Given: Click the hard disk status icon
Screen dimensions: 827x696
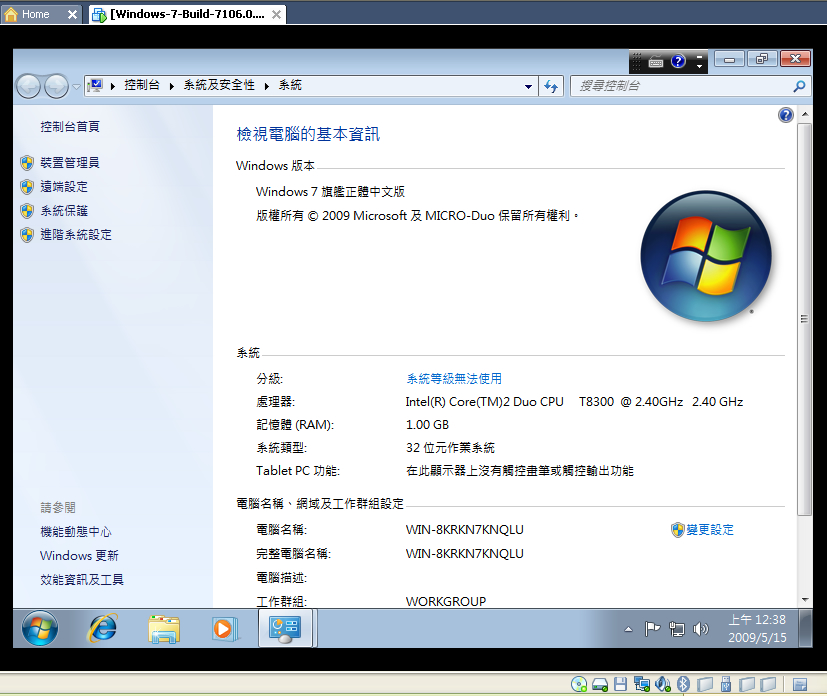Looking at the screenshot, I should 600,684.
